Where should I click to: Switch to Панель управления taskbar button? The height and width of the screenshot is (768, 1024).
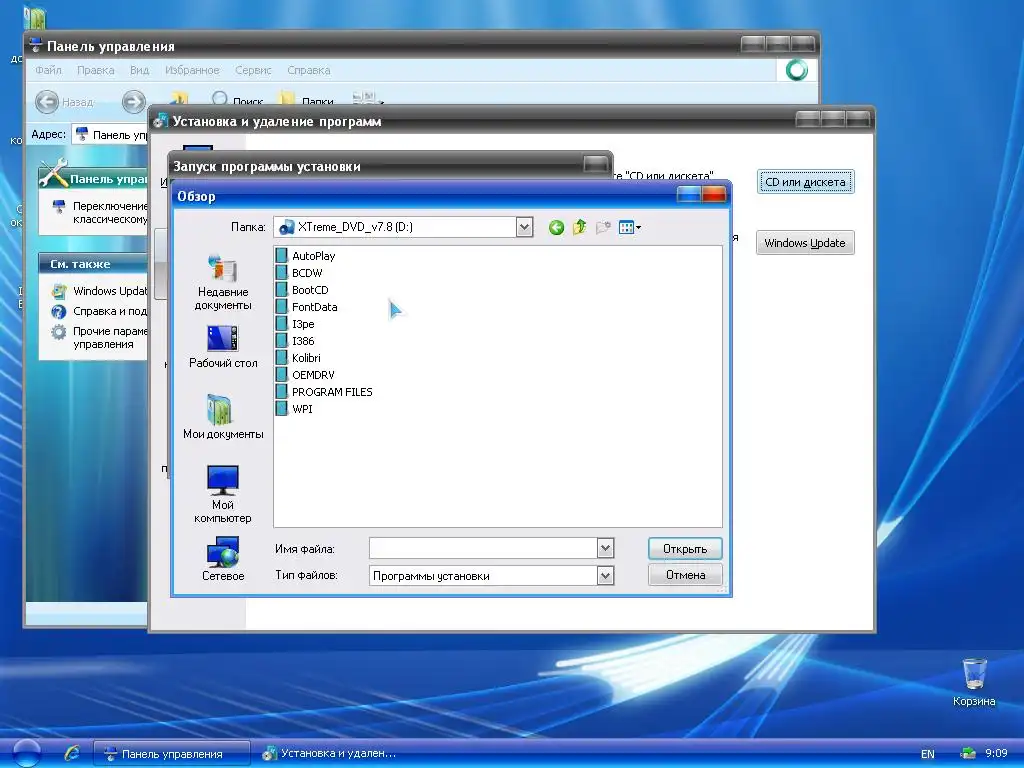coord(172,754)
